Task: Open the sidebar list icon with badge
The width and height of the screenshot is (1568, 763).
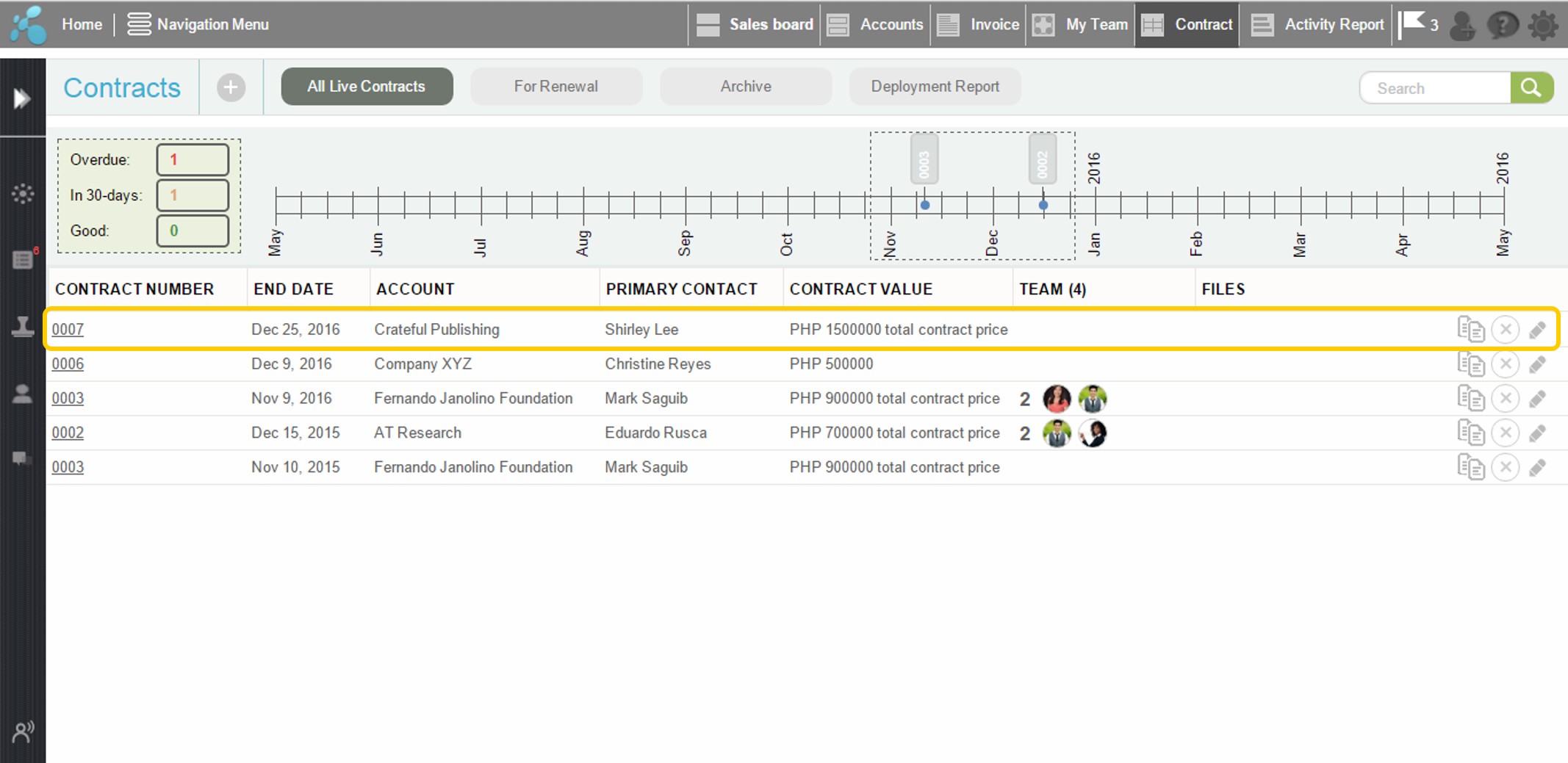Action: tap(24, 259)
